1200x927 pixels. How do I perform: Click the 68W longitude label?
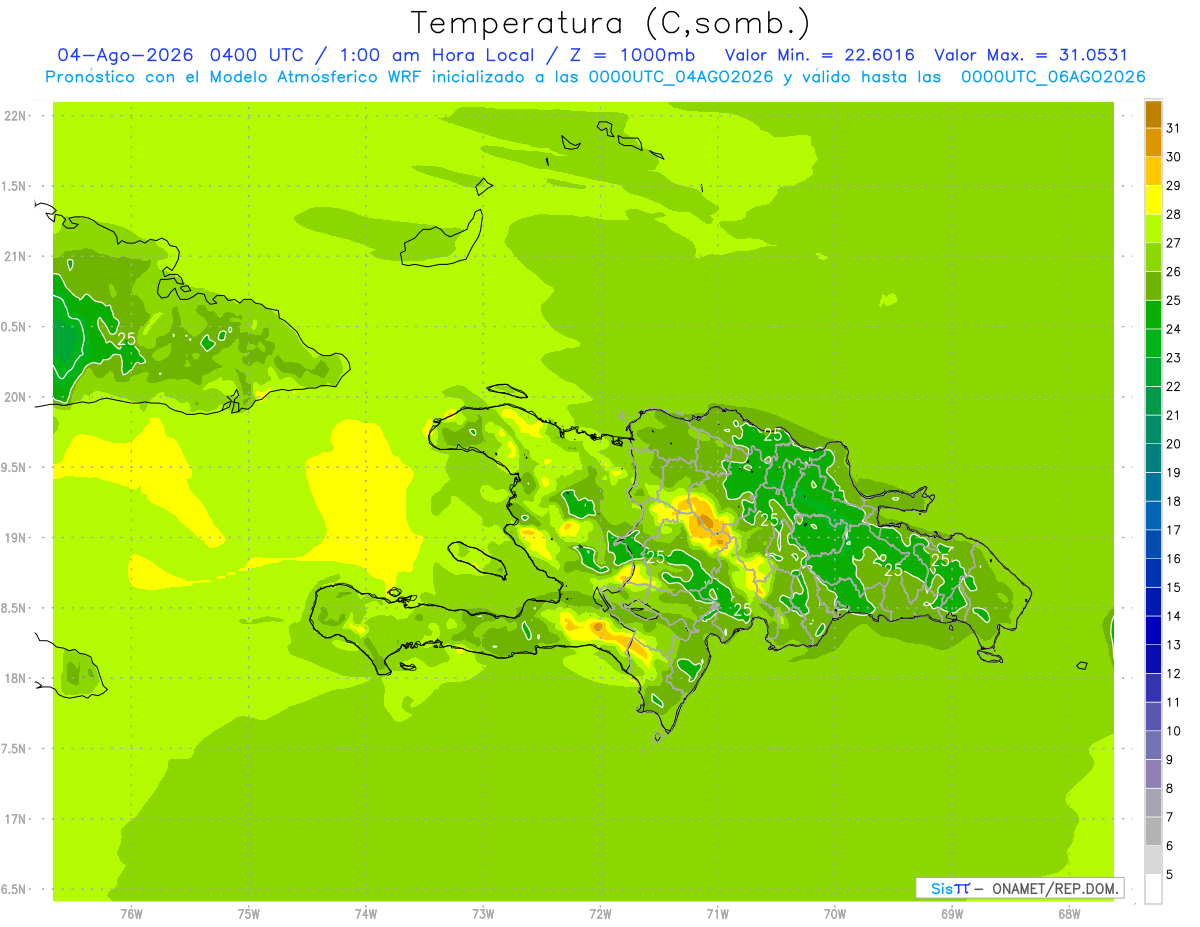pyautogui.click(x=1069, y=913)
